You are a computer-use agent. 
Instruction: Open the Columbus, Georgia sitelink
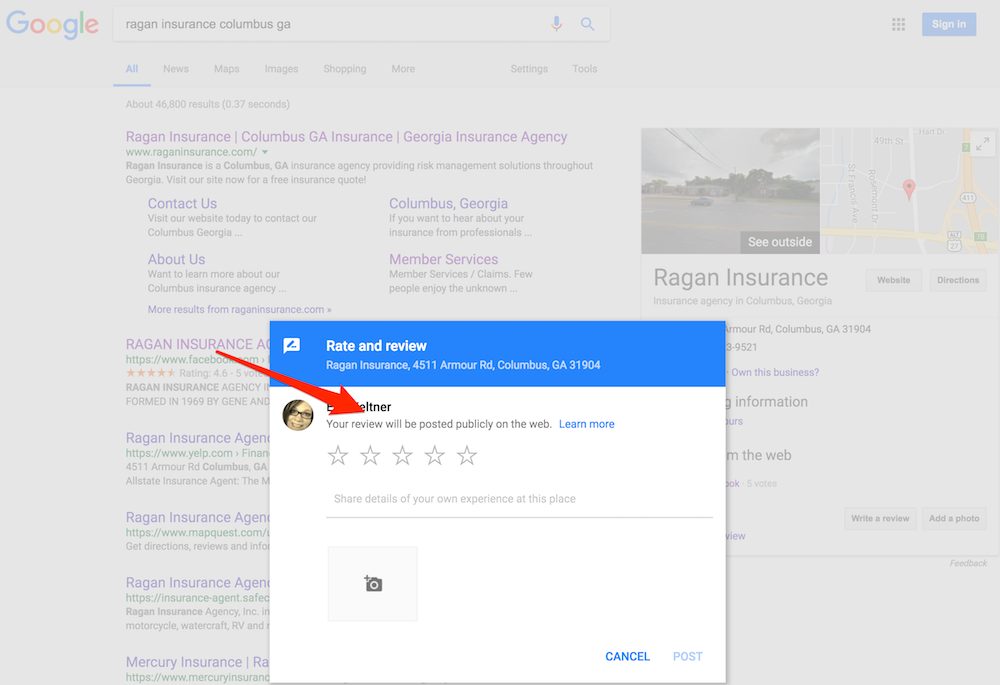(x=448, y=203)
